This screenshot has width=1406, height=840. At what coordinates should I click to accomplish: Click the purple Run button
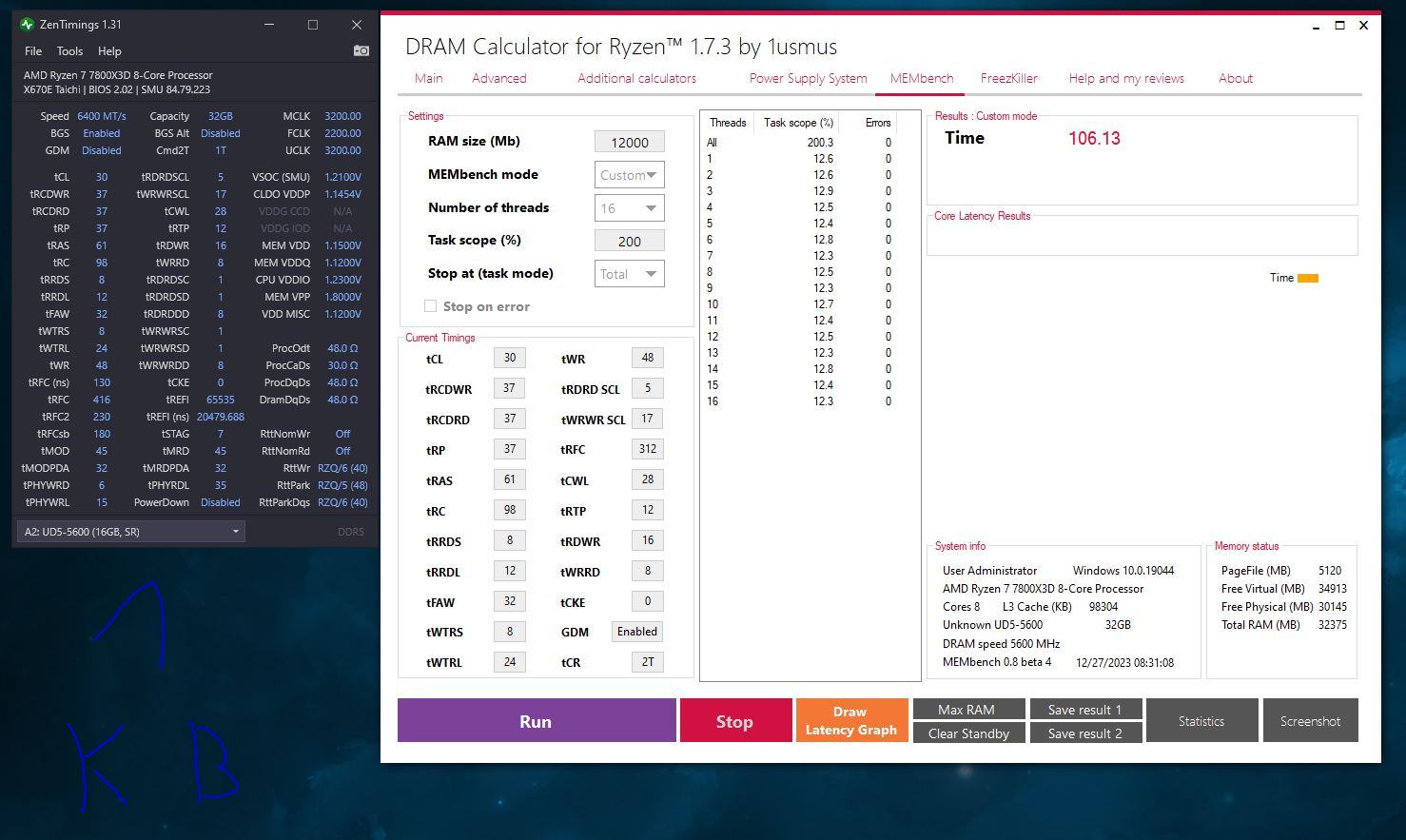pyautogui.click(x=537, y=721)
